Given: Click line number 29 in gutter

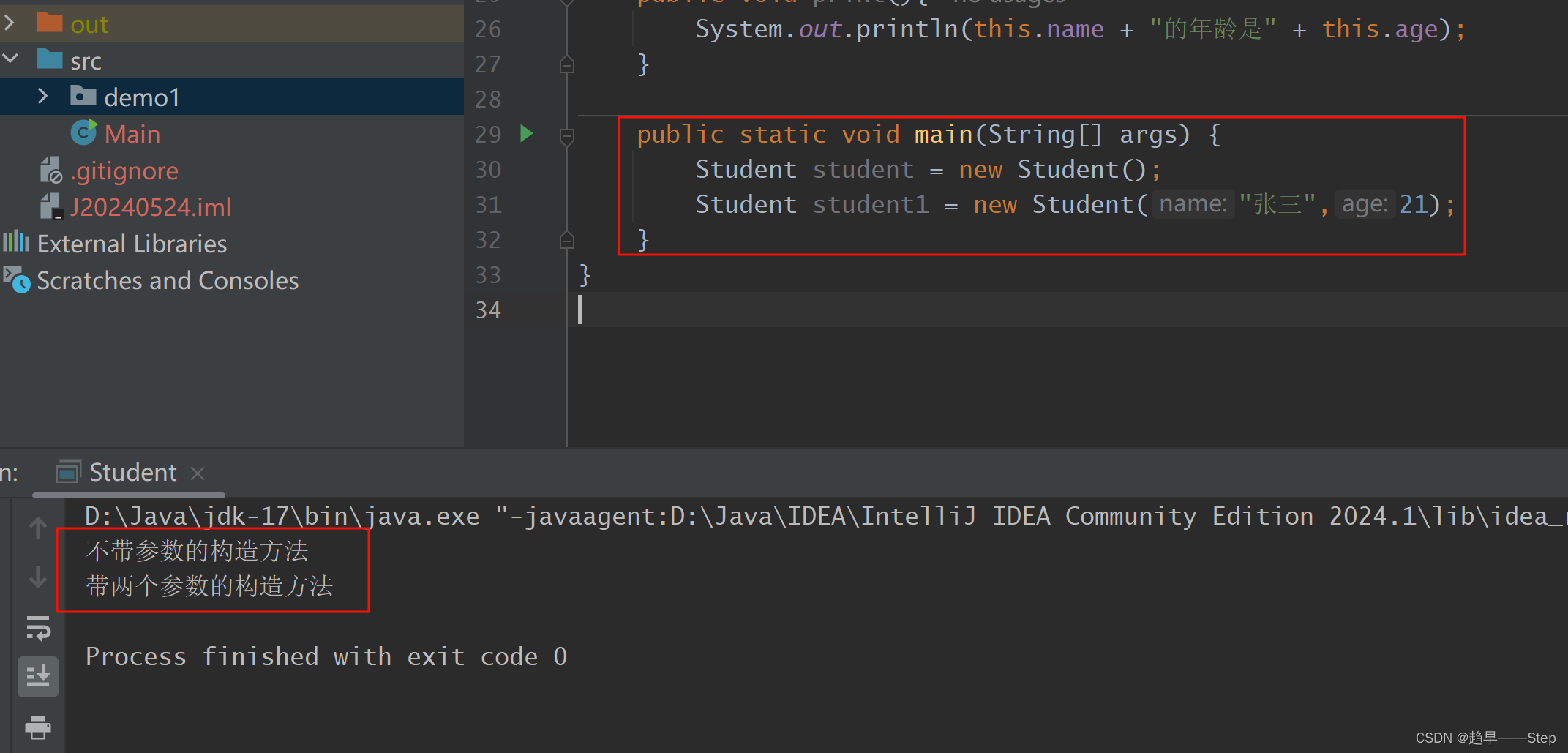Looking at the screenshot, I should (x=488, y=135).
